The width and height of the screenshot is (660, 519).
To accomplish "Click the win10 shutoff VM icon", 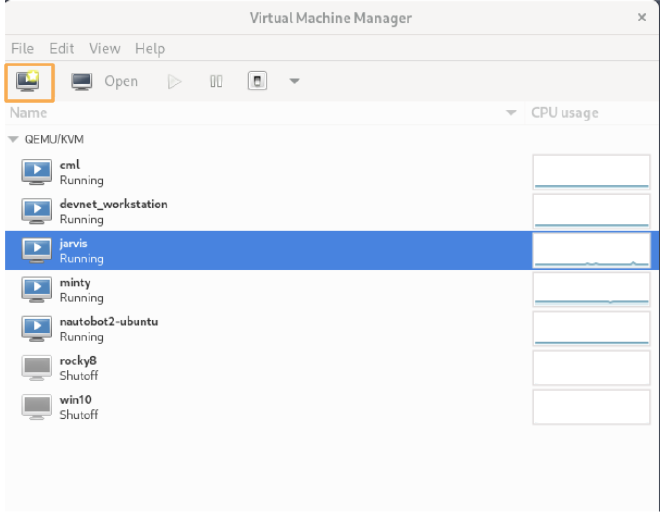I will point(37,407).
